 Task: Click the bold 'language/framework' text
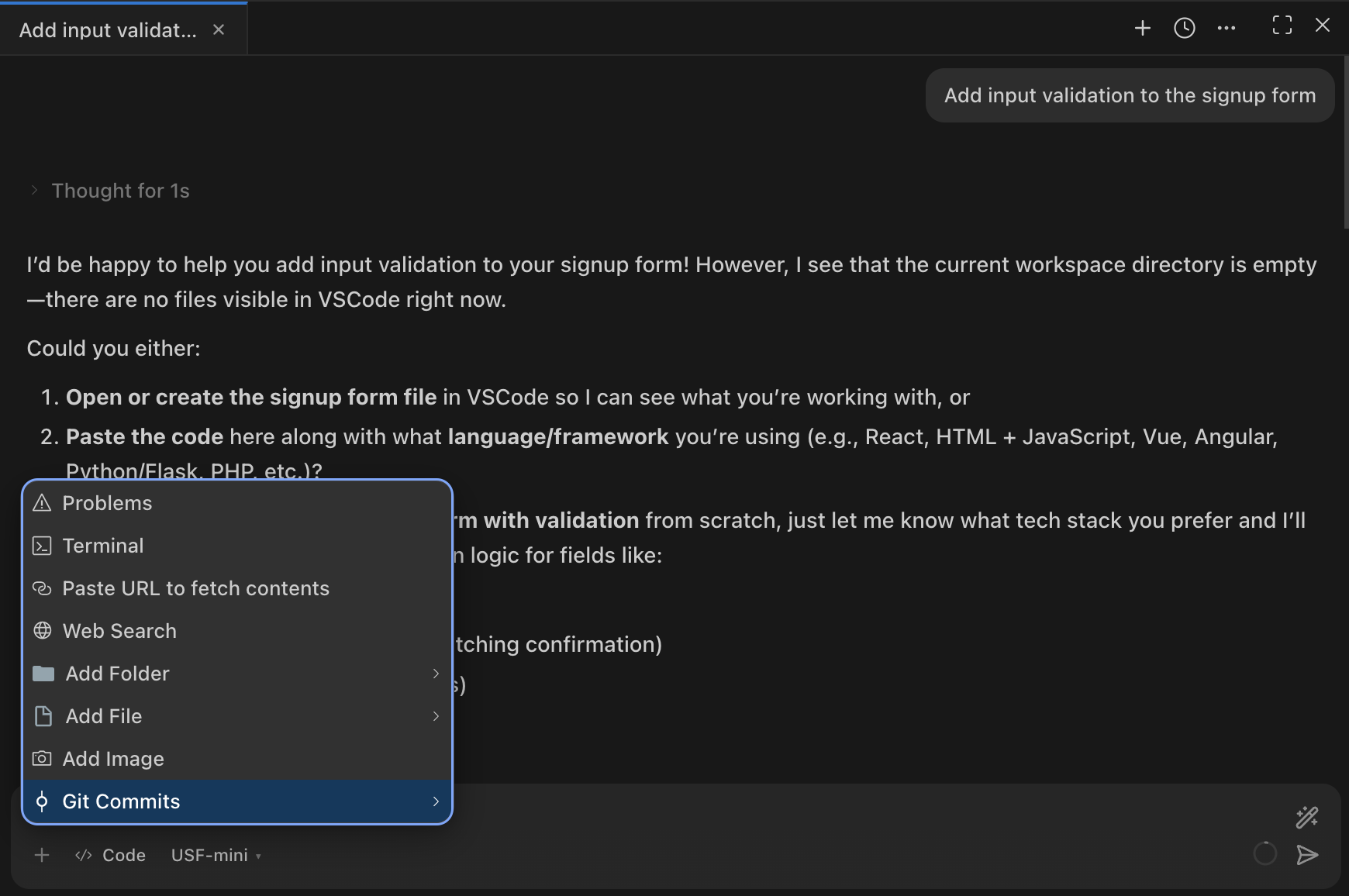(x=558, y=436)
